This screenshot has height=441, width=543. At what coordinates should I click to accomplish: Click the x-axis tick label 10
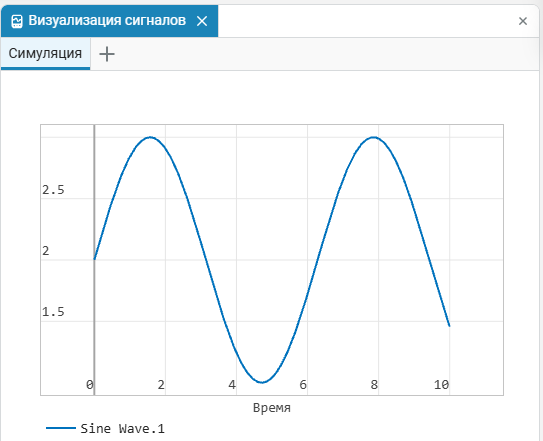(442, 385)
